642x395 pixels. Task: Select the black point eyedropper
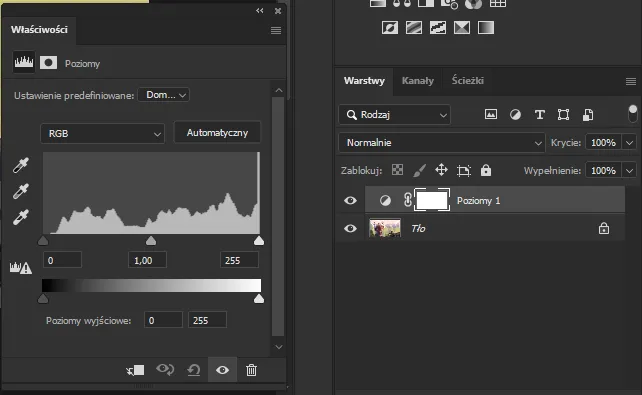coord(20,165)
